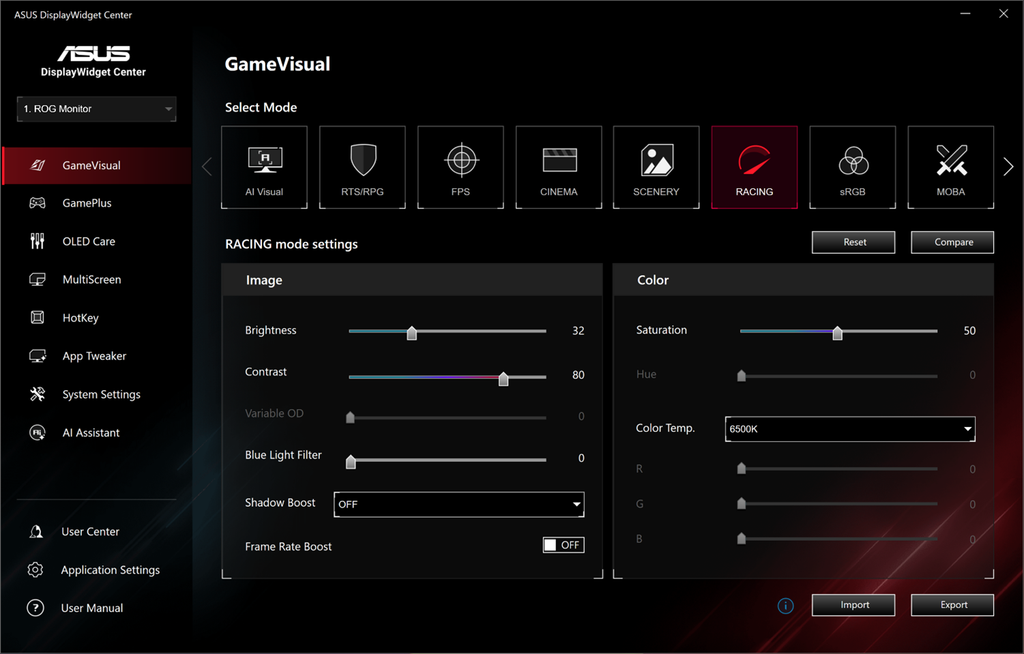Click the Contrast value 80
The image size is (1024, 654).
pyautogui.click(x=578, y=375)
